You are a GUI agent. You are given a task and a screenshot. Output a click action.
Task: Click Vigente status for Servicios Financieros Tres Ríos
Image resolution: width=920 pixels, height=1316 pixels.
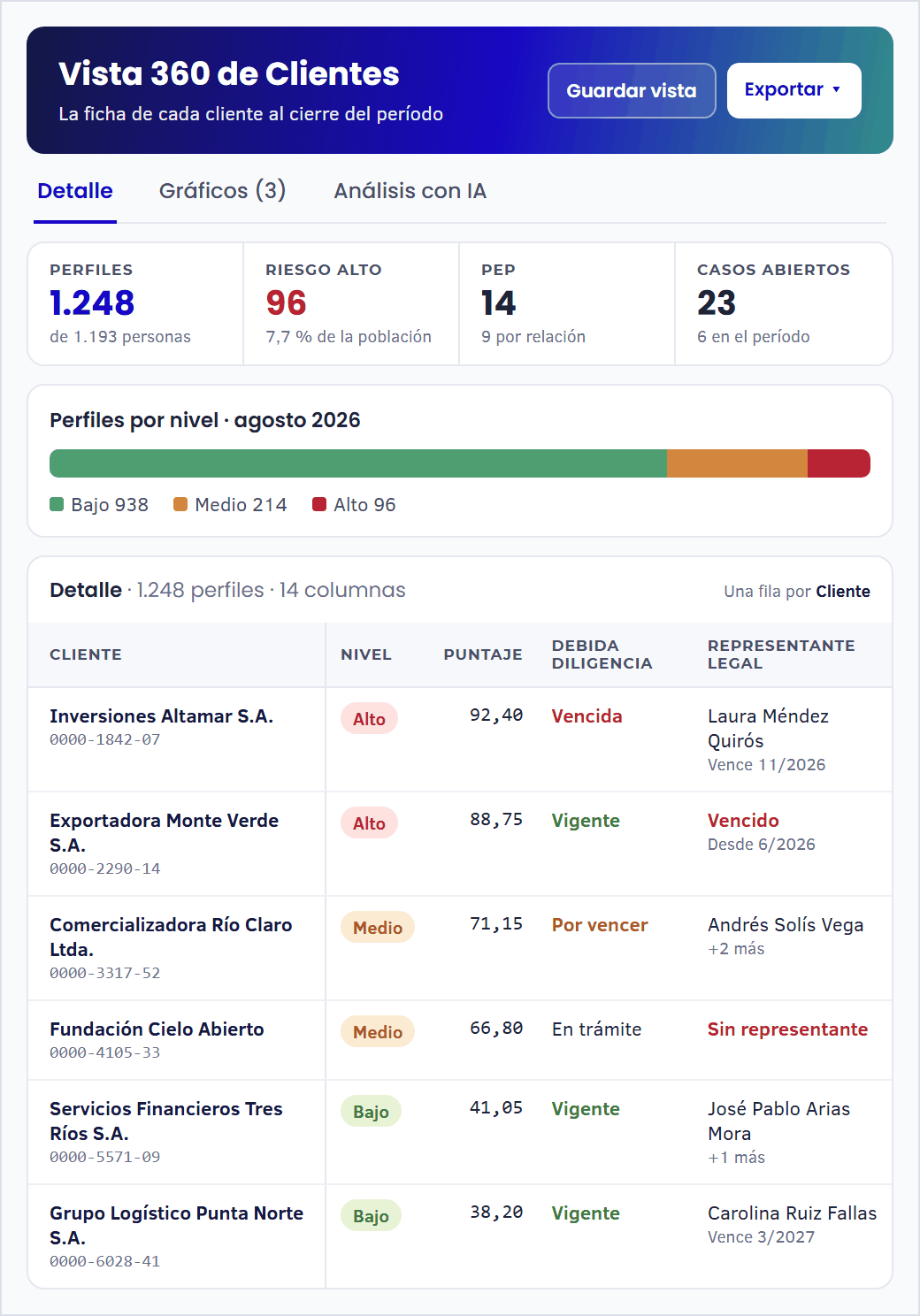tap(586, 1109)
